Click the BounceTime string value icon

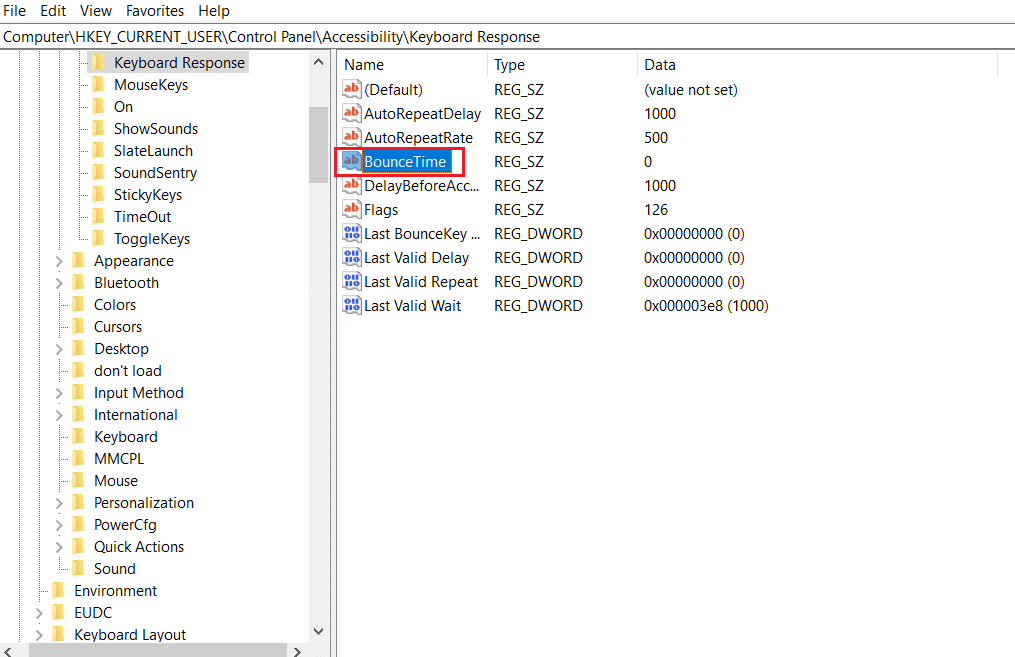pos(351,161)
